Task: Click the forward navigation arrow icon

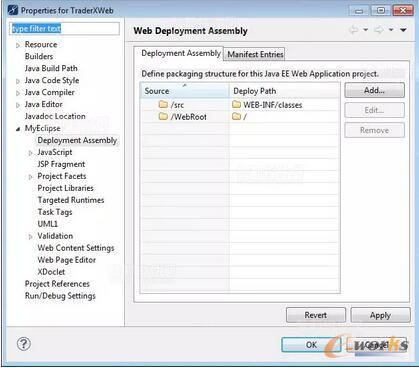Action: point(379,30)
